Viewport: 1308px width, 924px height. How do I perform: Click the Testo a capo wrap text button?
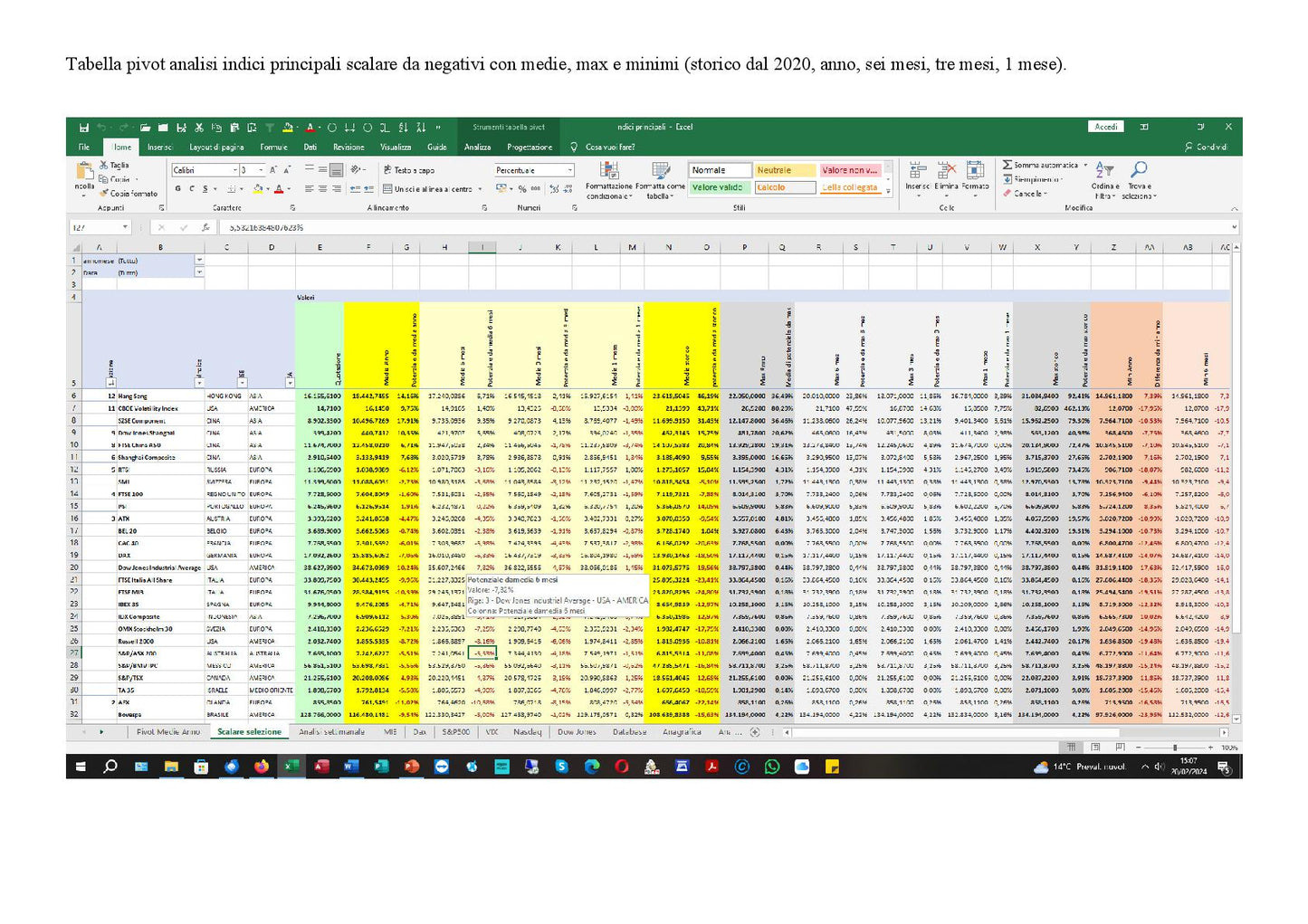[409, 169]
